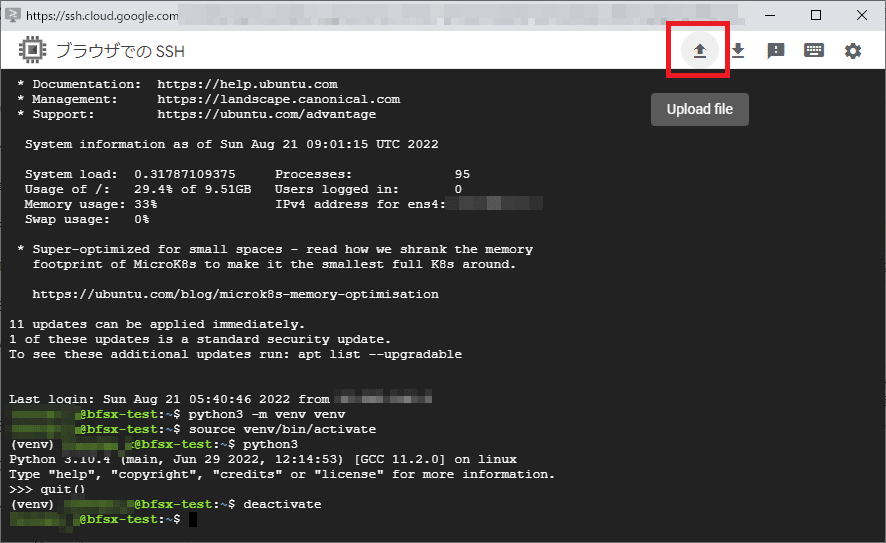886x543 pixels.
Task: Click the 'Super-optimized for small spaces' line
Action: pos(275,249)
